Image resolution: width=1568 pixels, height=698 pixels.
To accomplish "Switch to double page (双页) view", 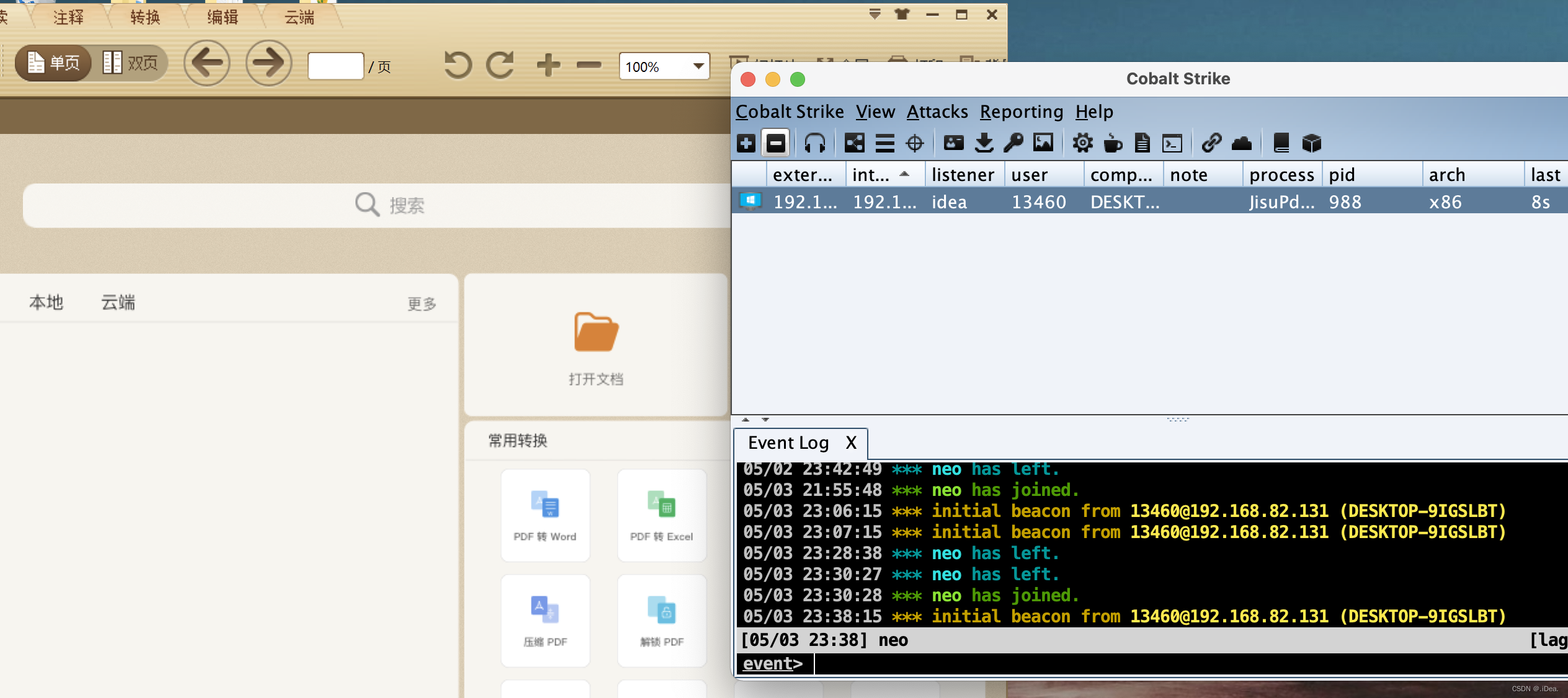I will coord(130,63).
